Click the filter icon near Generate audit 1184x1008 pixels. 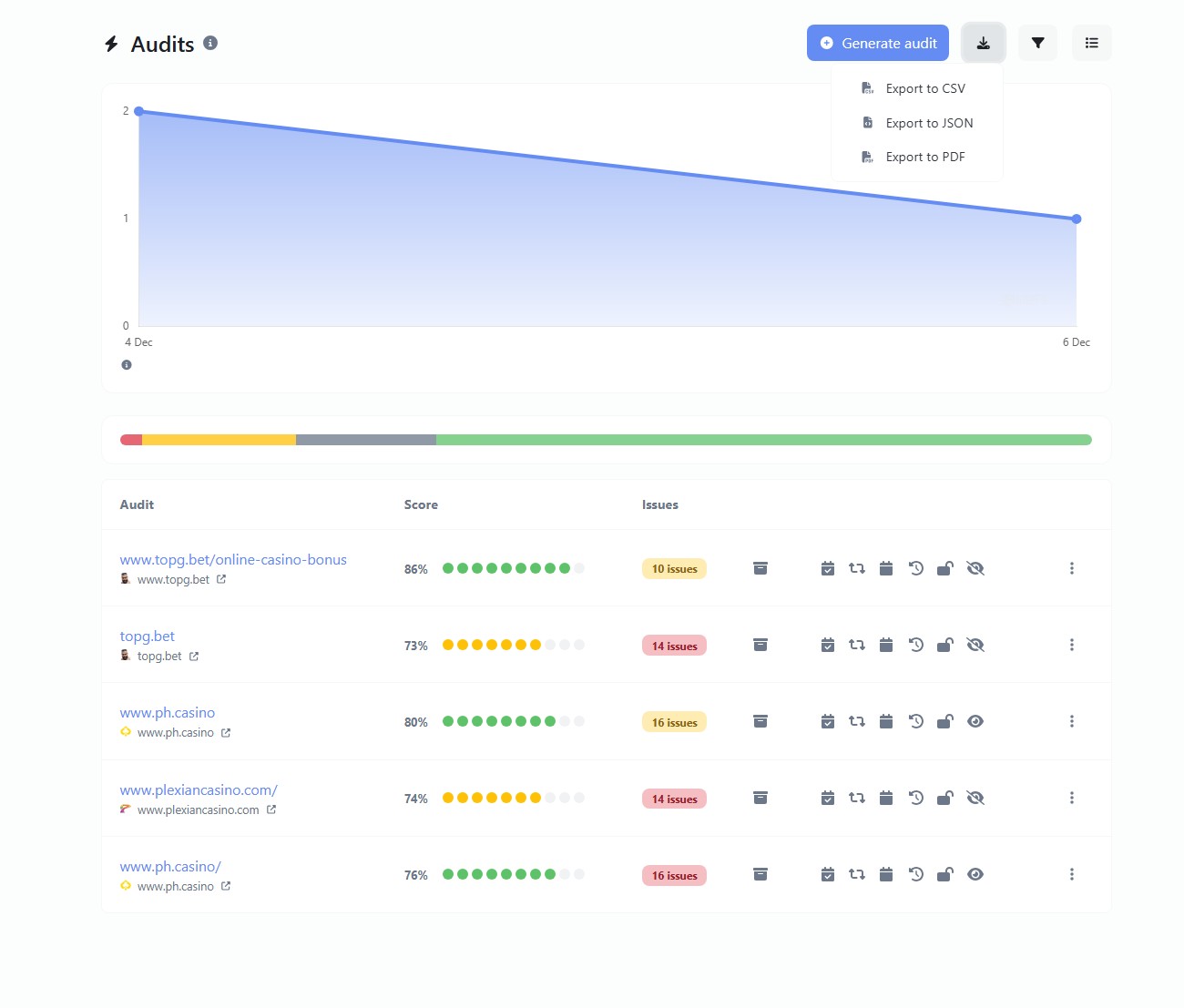pyautogui.click(x=1037, y=42)
